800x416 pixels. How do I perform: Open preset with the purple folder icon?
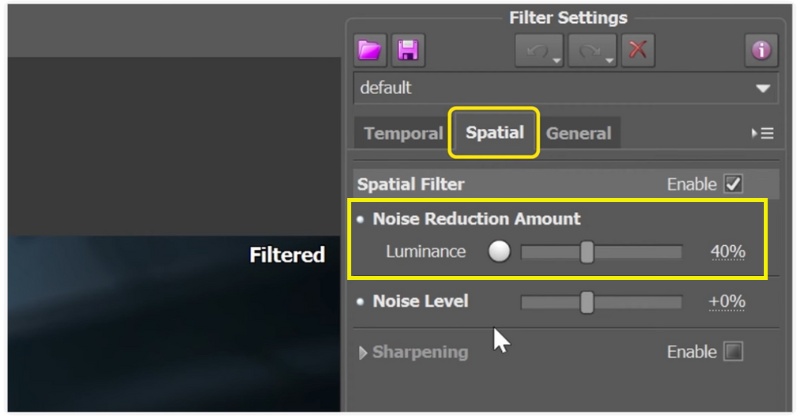pos(370,50)
